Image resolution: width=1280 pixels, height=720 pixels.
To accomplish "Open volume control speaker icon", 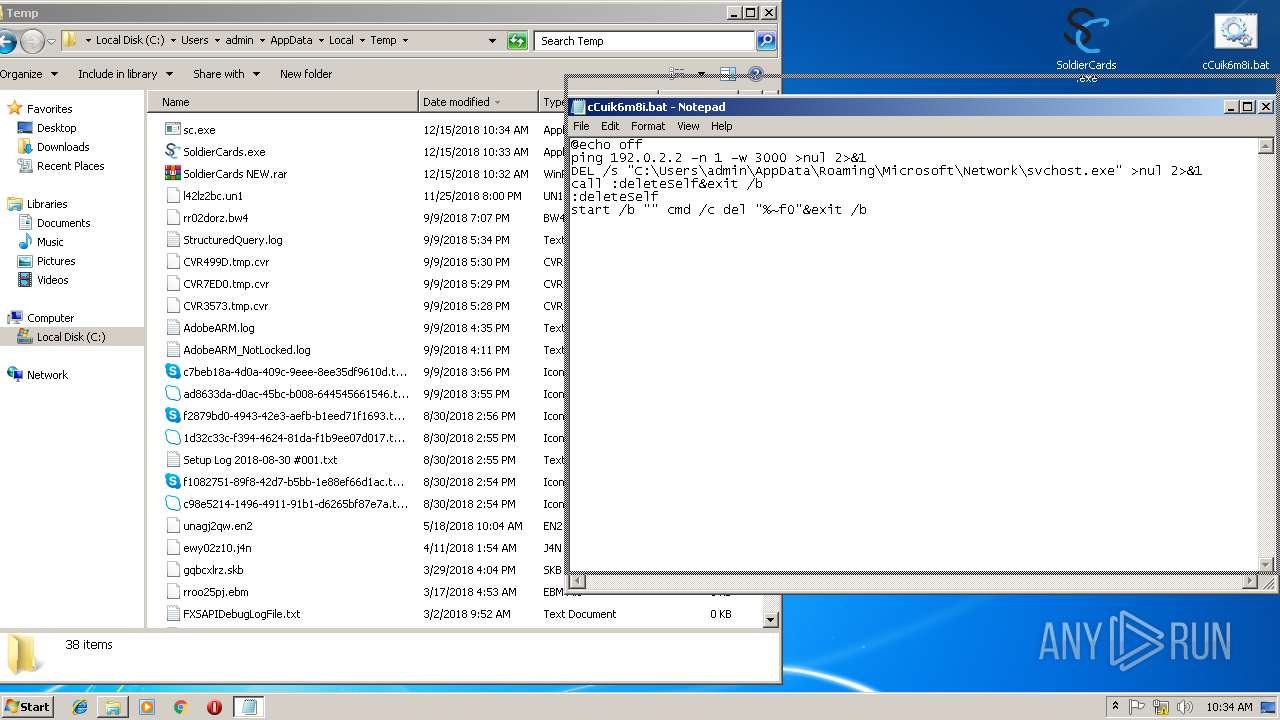I will pos(1183,707).
